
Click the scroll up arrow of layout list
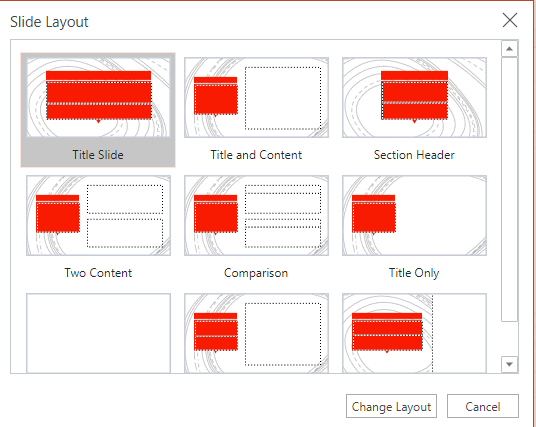[x=509, y=49]
